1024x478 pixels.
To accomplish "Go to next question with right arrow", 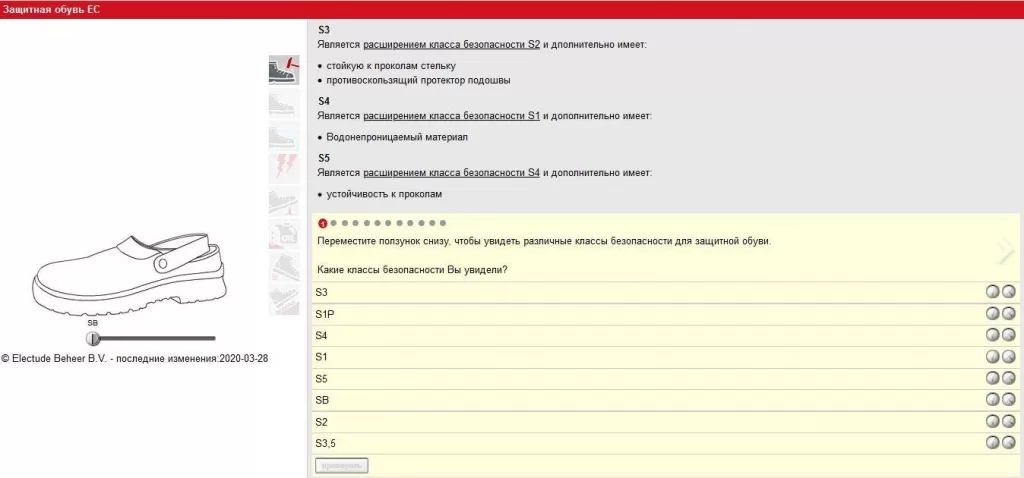I will [1005, 251].
